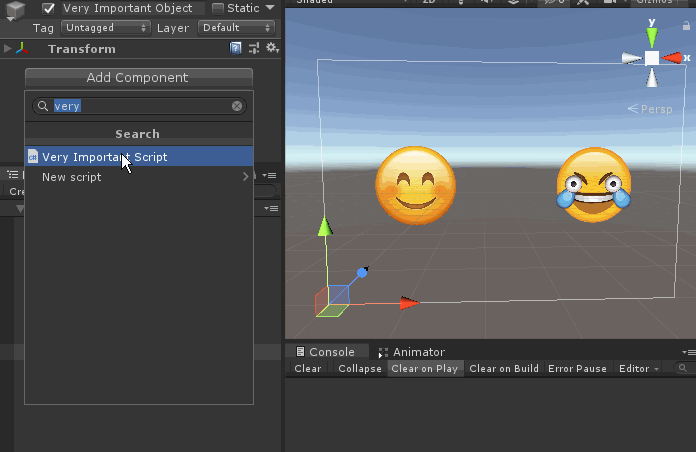Enable the Static checkbox
This screenshot has width=696, height=452.
(x=218, y=8)
